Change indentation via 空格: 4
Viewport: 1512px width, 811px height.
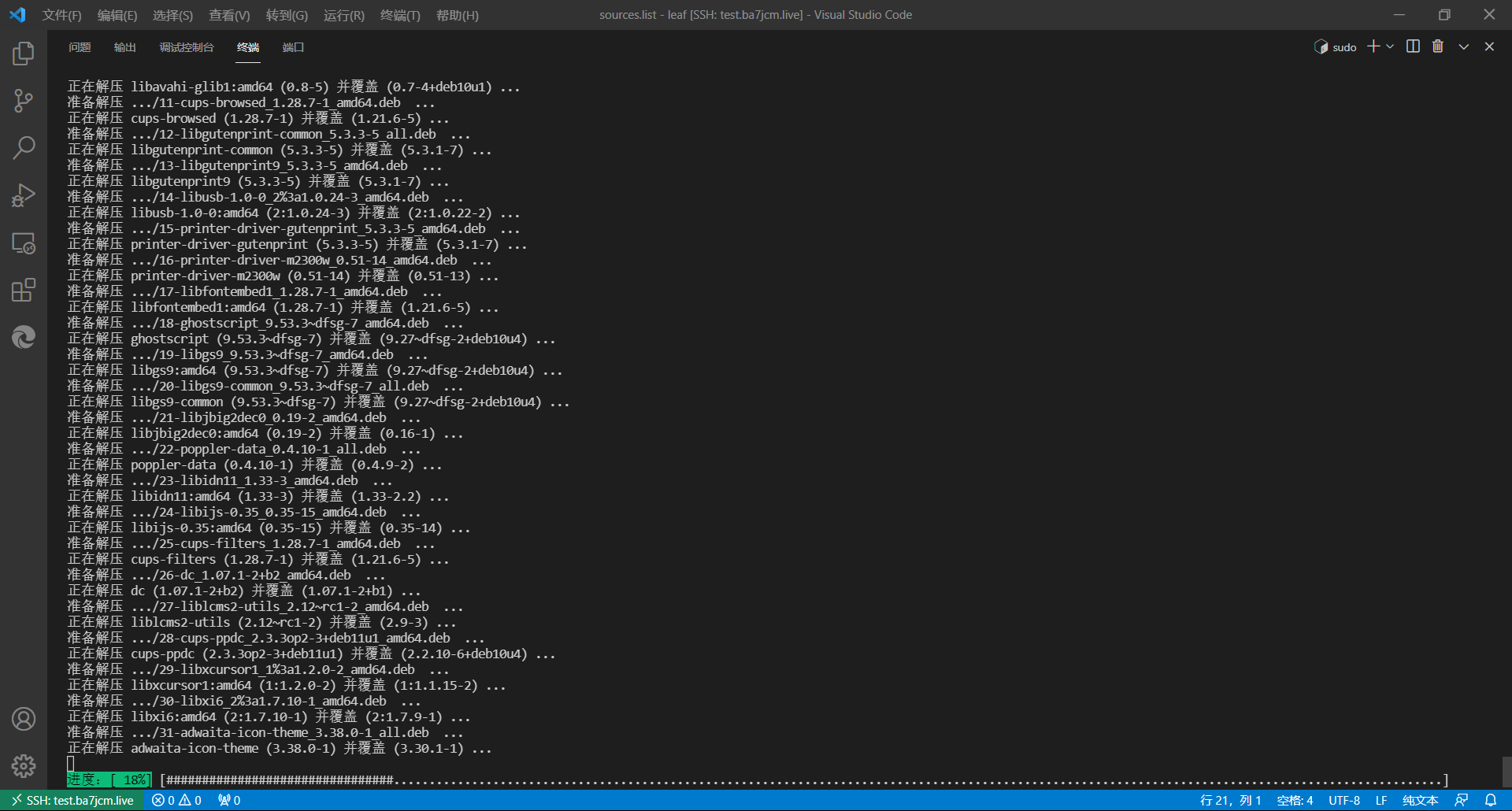coord(1295,800)
